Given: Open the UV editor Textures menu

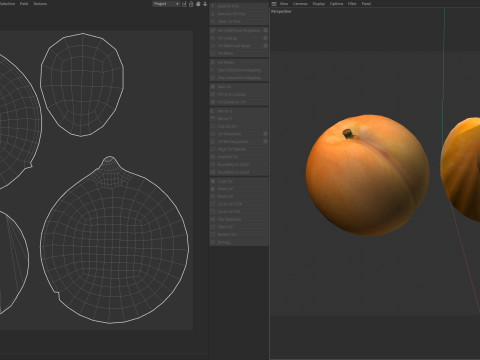Looking at the screenshot, I should 40,4.
